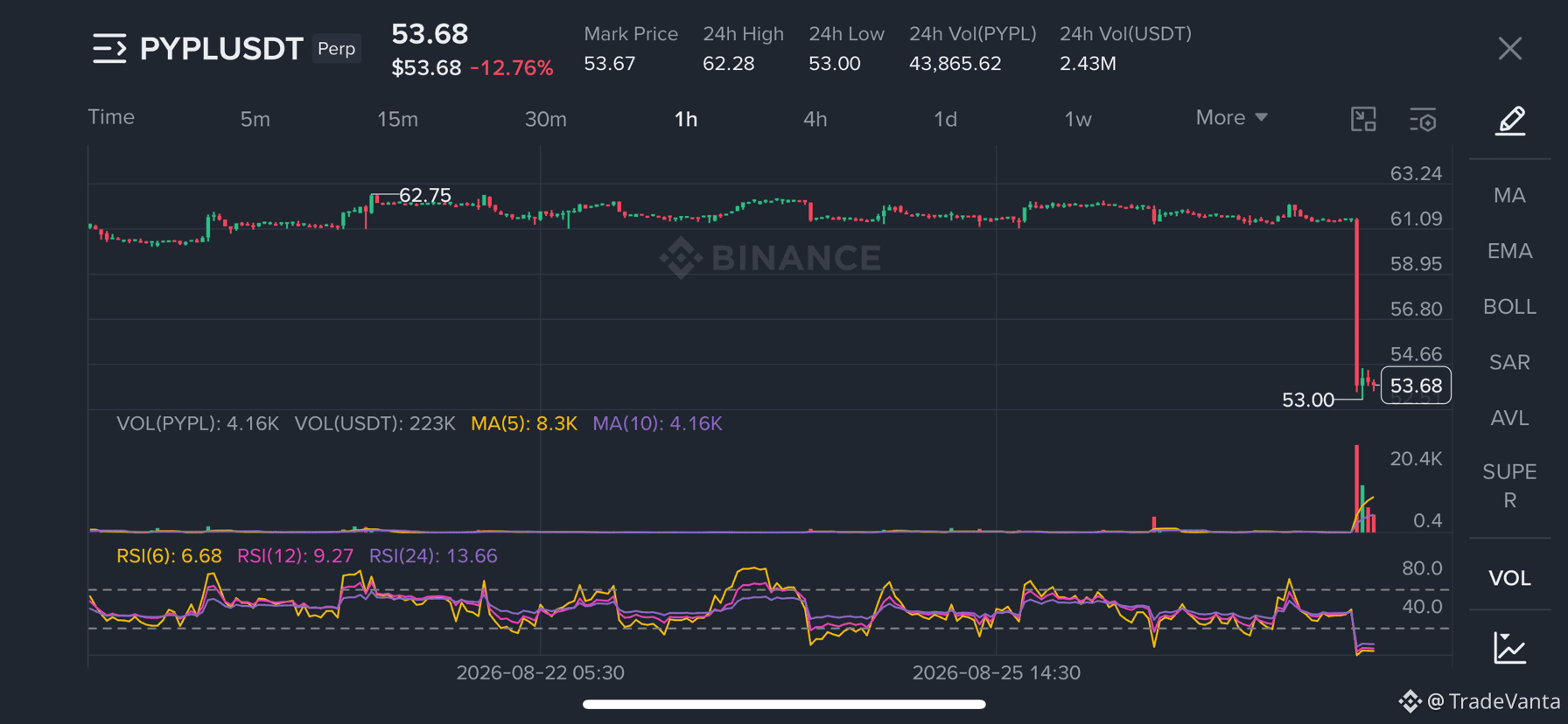Image resolution: width=1568 pixels, height=724 pixels.
Task: Click the -12.76% price change
Action: (x=512, y=67)
